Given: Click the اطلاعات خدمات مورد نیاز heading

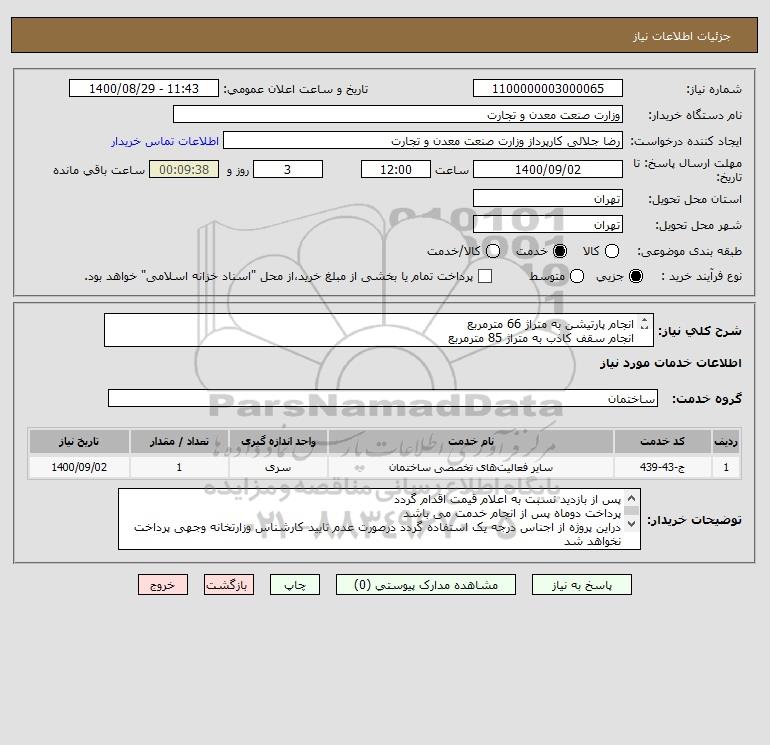Looking at the screenshot, I should point(670,363).
